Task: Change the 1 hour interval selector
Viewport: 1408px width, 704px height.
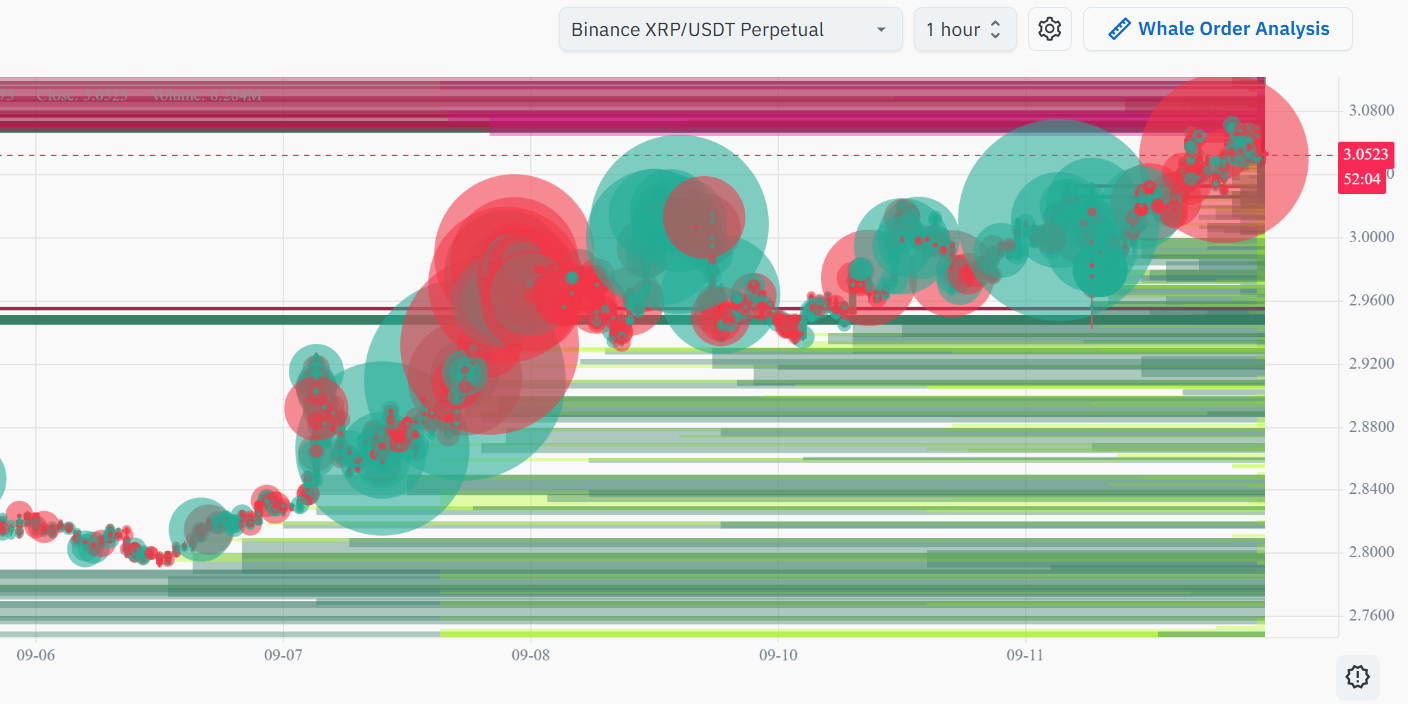Action: [x=964, y=30]
